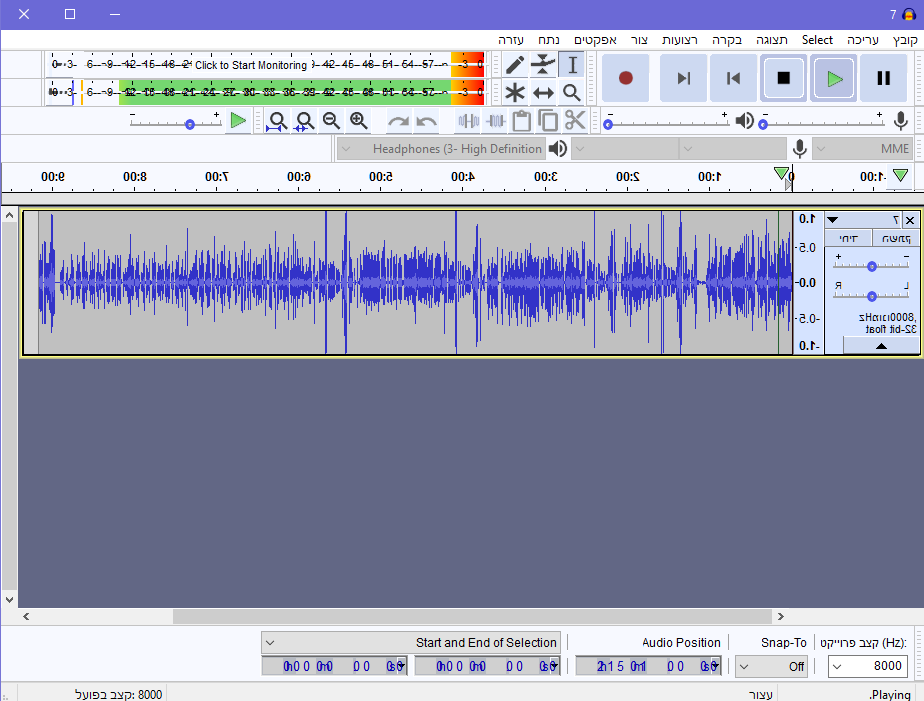Click the Click to Start Monitoring meter
Viewport: 924px width, 701px height.
[x=251, y=65]
